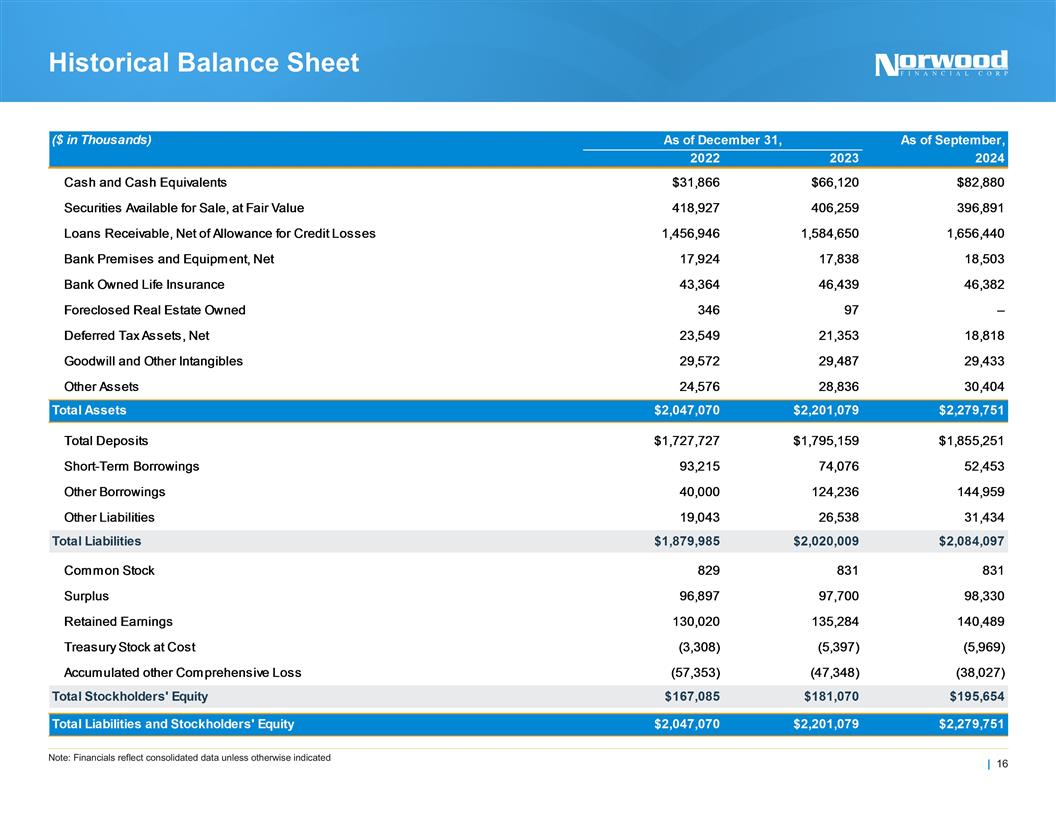
Task: Select the Goodwill and Other Intangibles label
Action: (x=153, y=361)
